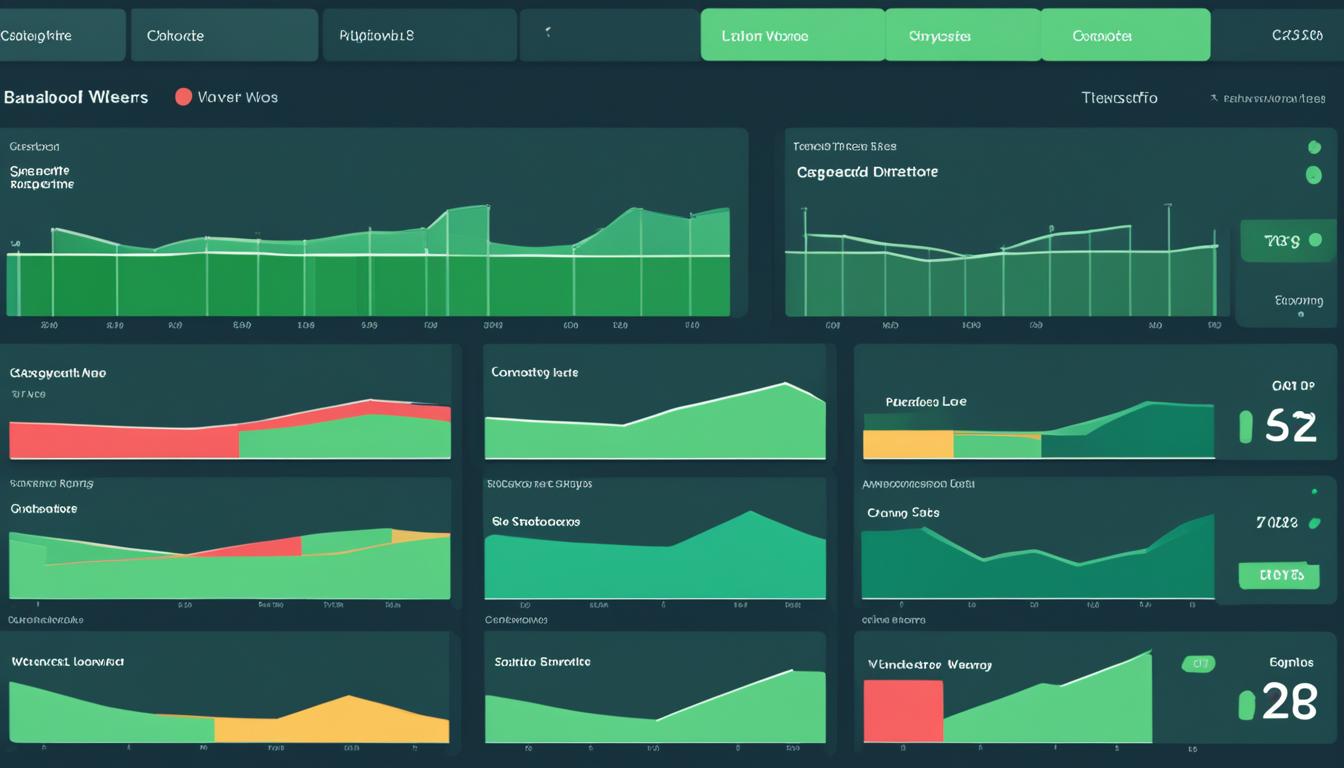Click the green pill indicator beside 52
This screenshot has width=1344, height=768.
pos(1245,427)
